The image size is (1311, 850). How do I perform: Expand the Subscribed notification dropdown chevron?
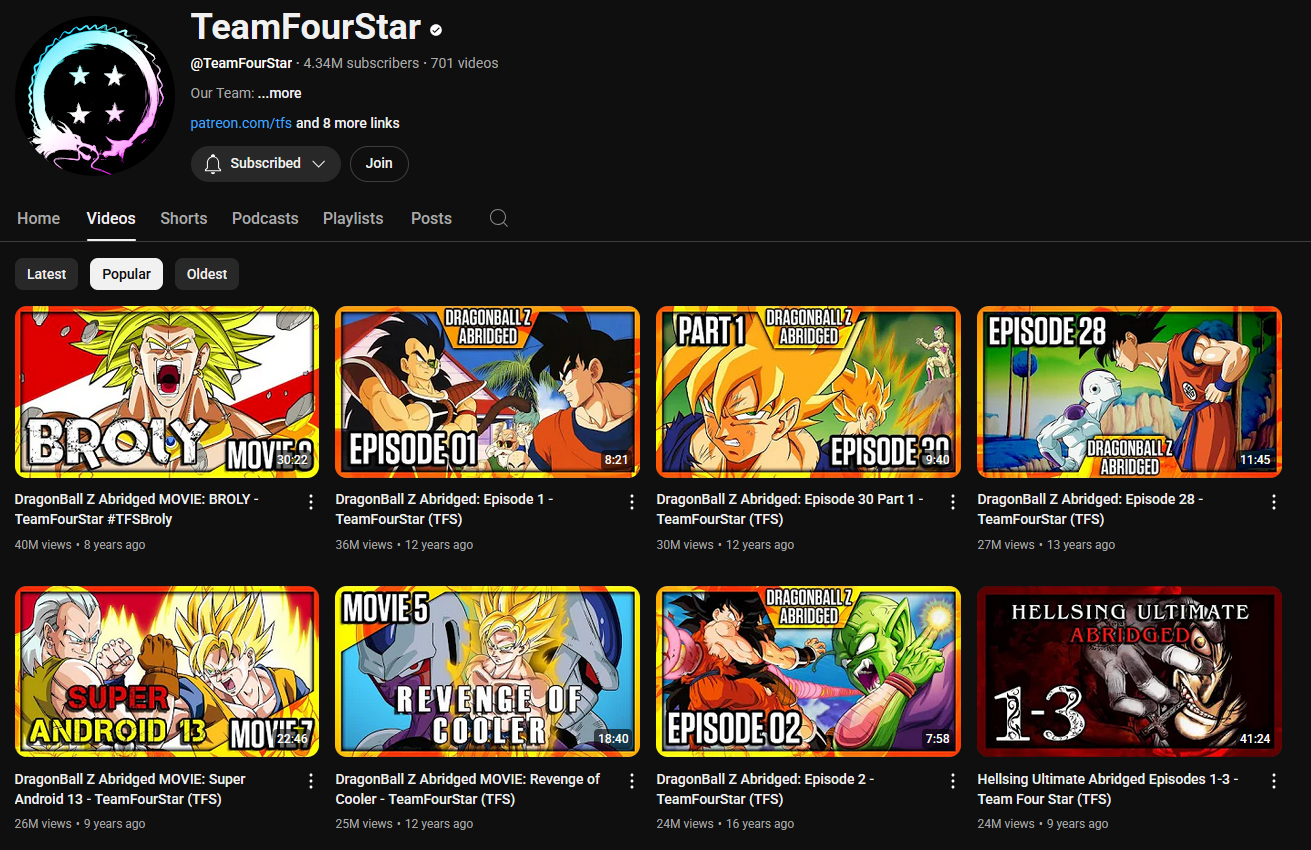(x=319, y=164)
